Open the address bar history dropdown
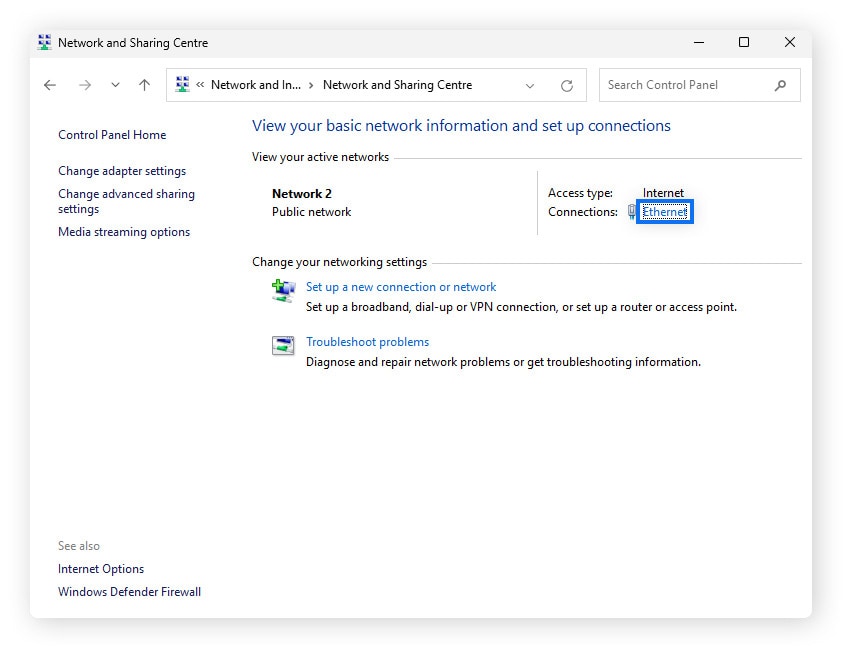Screen dimensions: 844x648 (530, 86)
